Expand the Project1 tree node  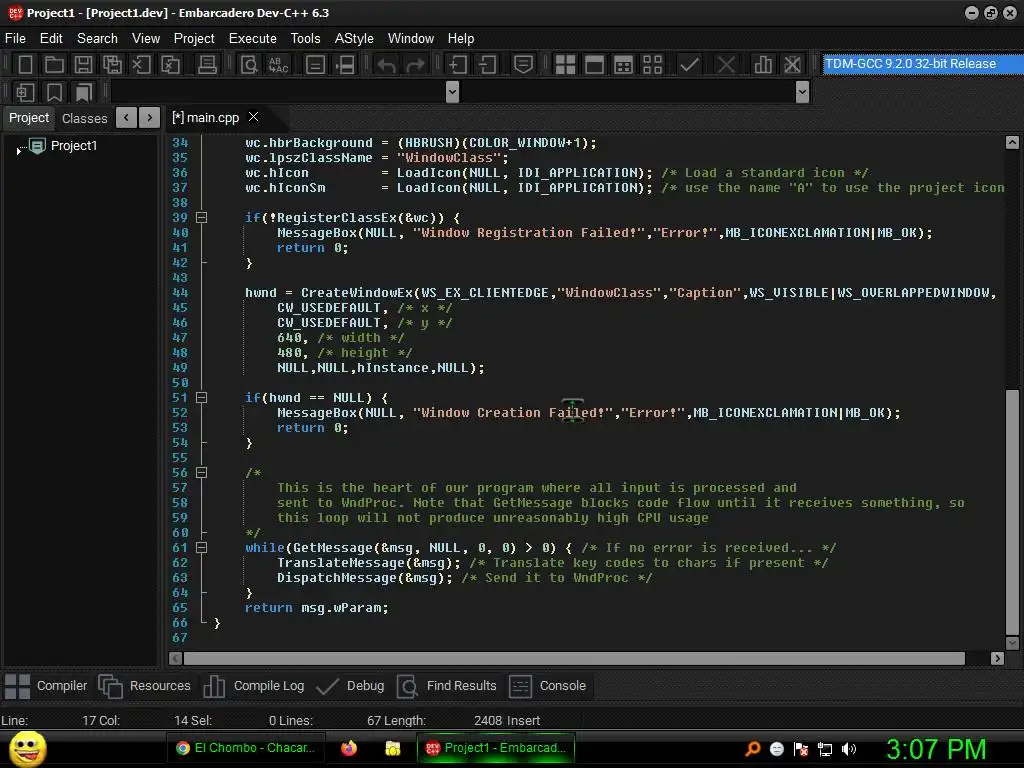[x=18, y=150]
